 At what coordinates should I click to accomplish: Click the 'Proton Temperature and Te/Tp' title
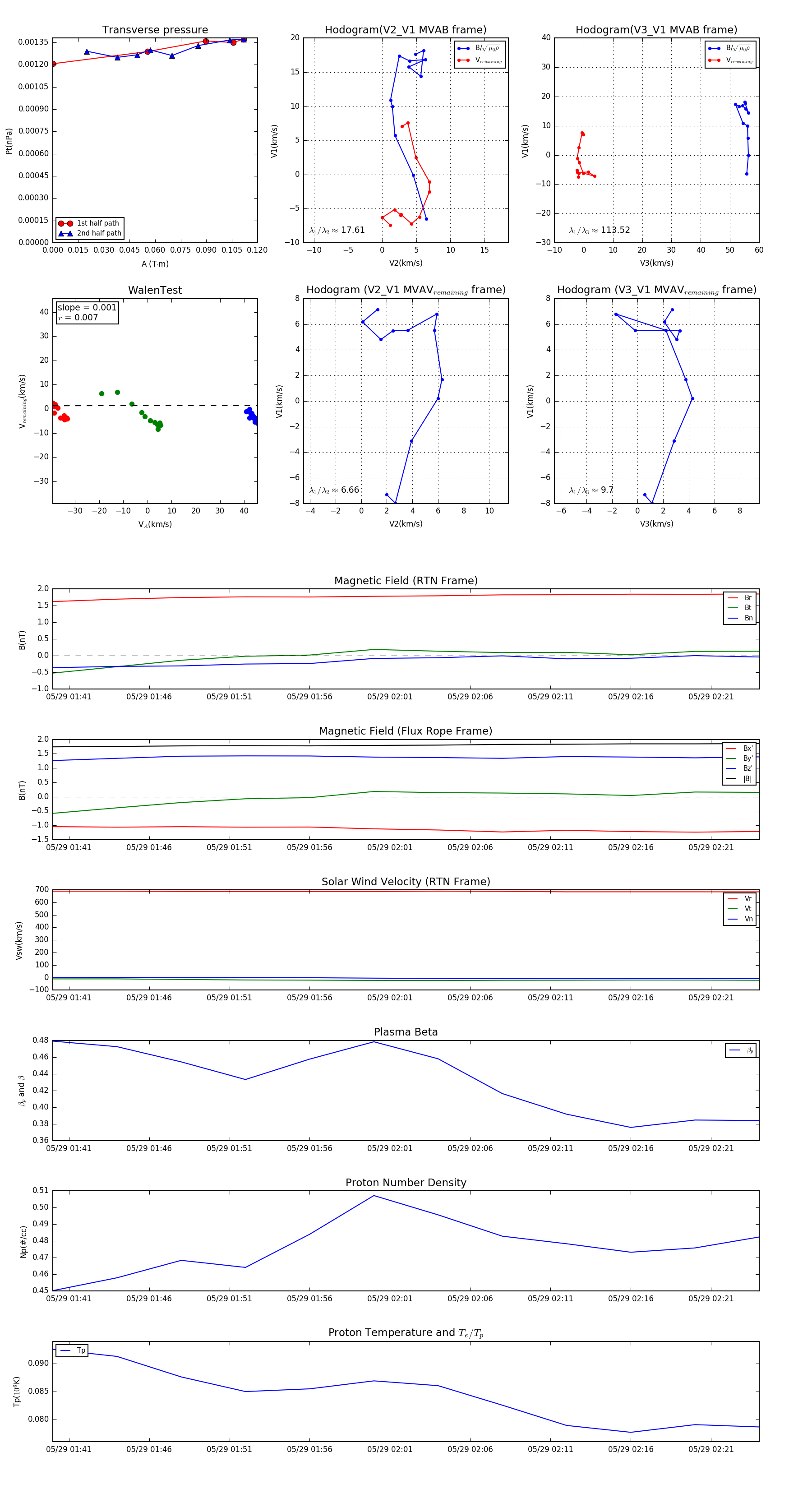[x=406, y=1333]
